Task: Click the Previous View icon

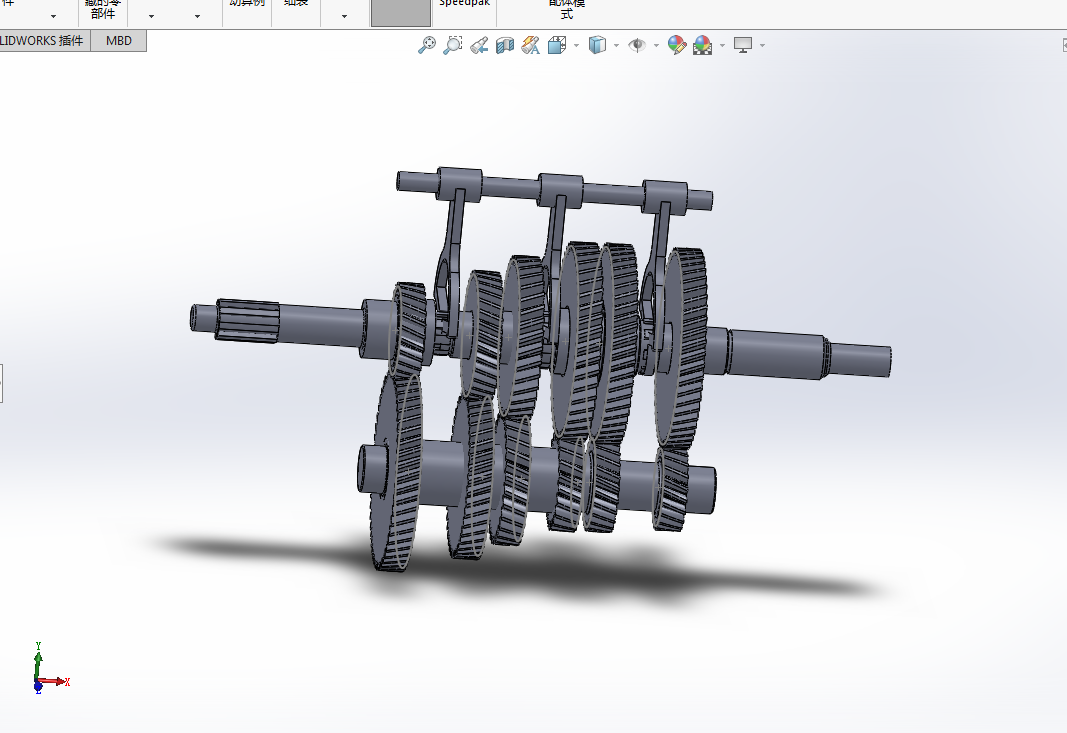Action: coord(479,45)
